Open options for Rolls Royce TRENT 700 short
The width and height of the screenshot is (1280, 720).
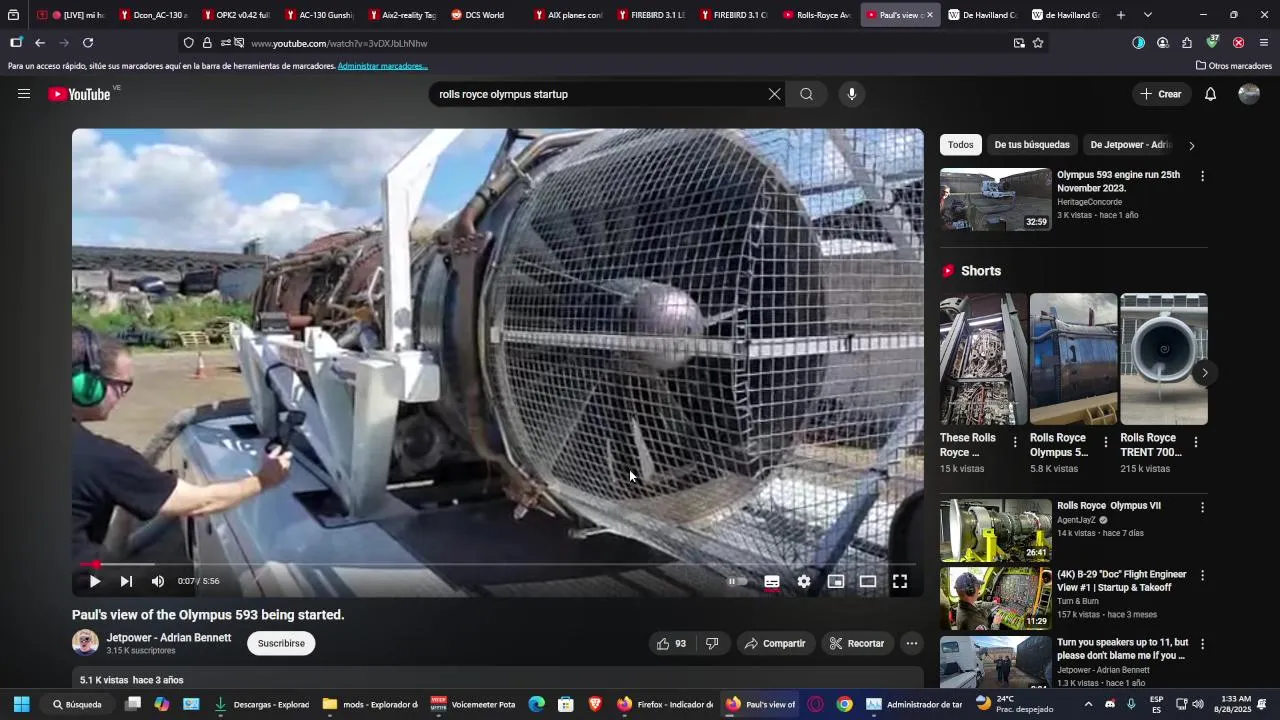point(1196,442)
